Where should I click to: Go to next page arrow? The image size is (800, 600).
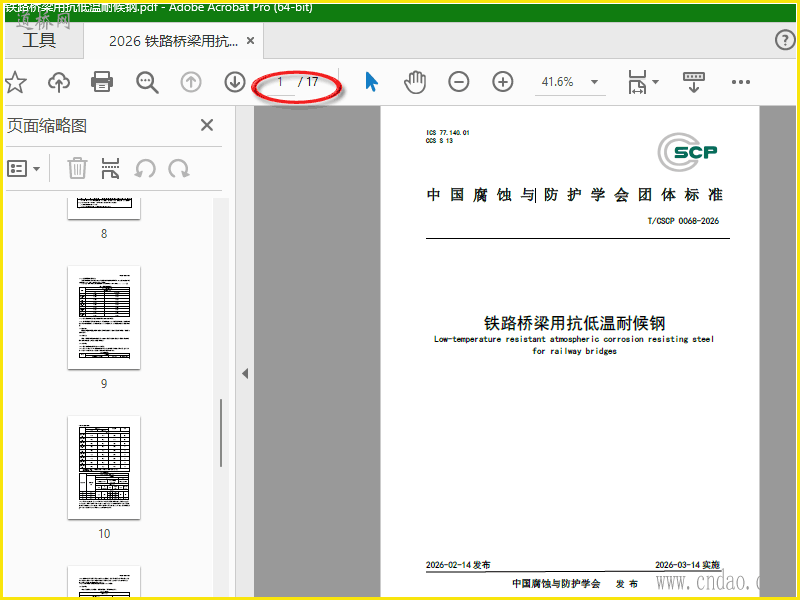235,82
